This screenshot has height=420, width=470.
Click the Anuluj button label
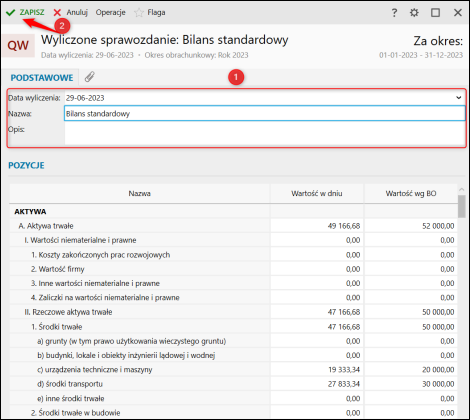coord(77,13)
